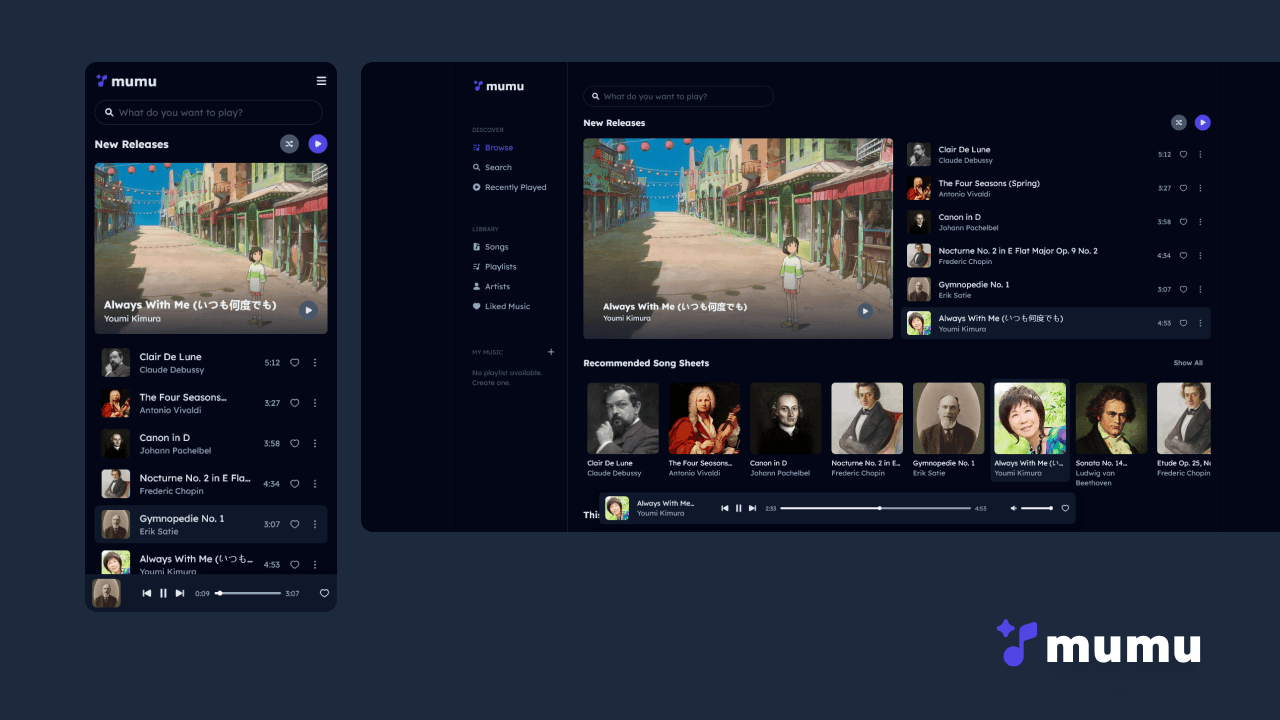1280x720 pixels.
Task: Skip to previous track in desktop player
Action: [725, 508]
